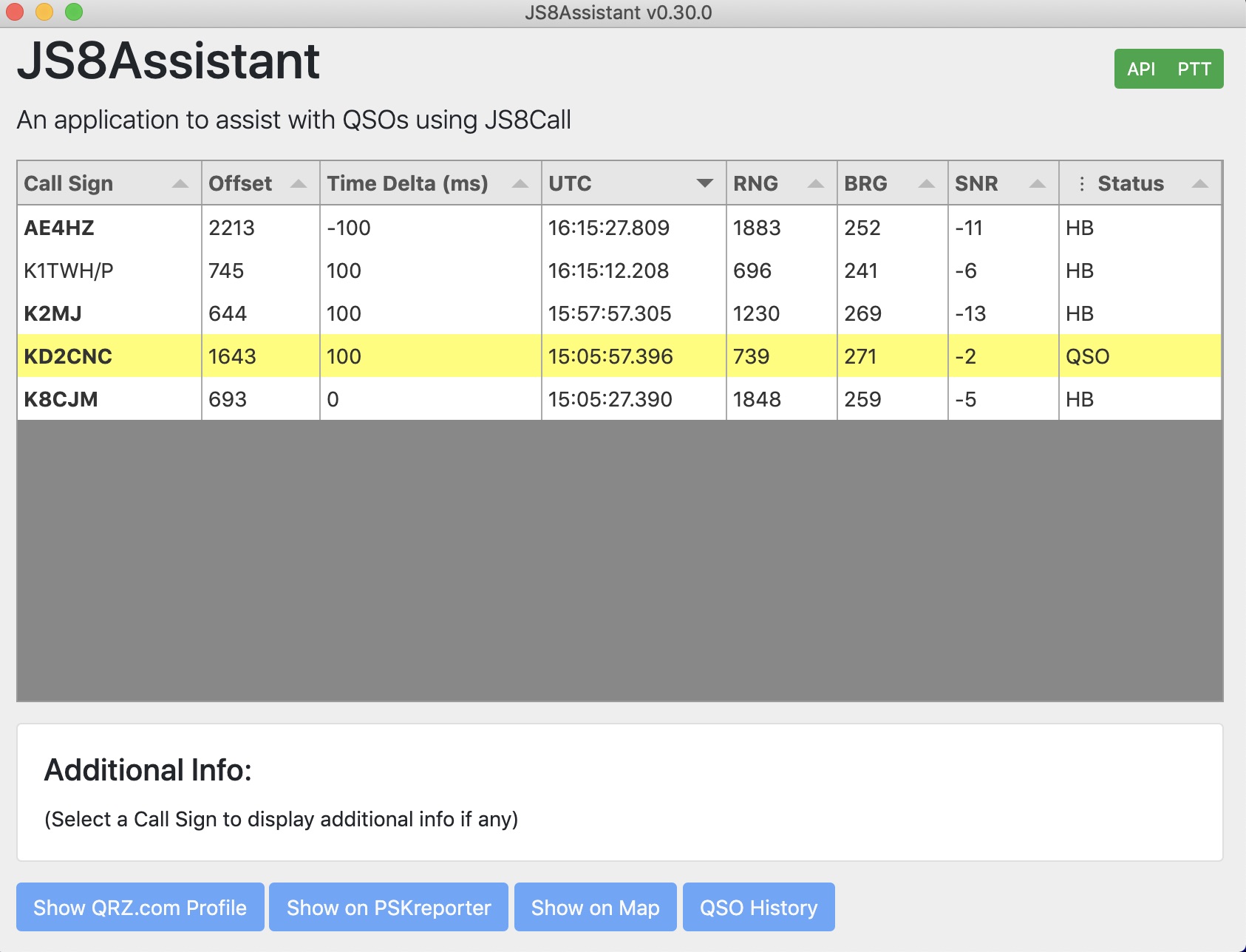The image size is (1246, 952).
Task: Click the Status column sort arrow
Action: 1200,184
